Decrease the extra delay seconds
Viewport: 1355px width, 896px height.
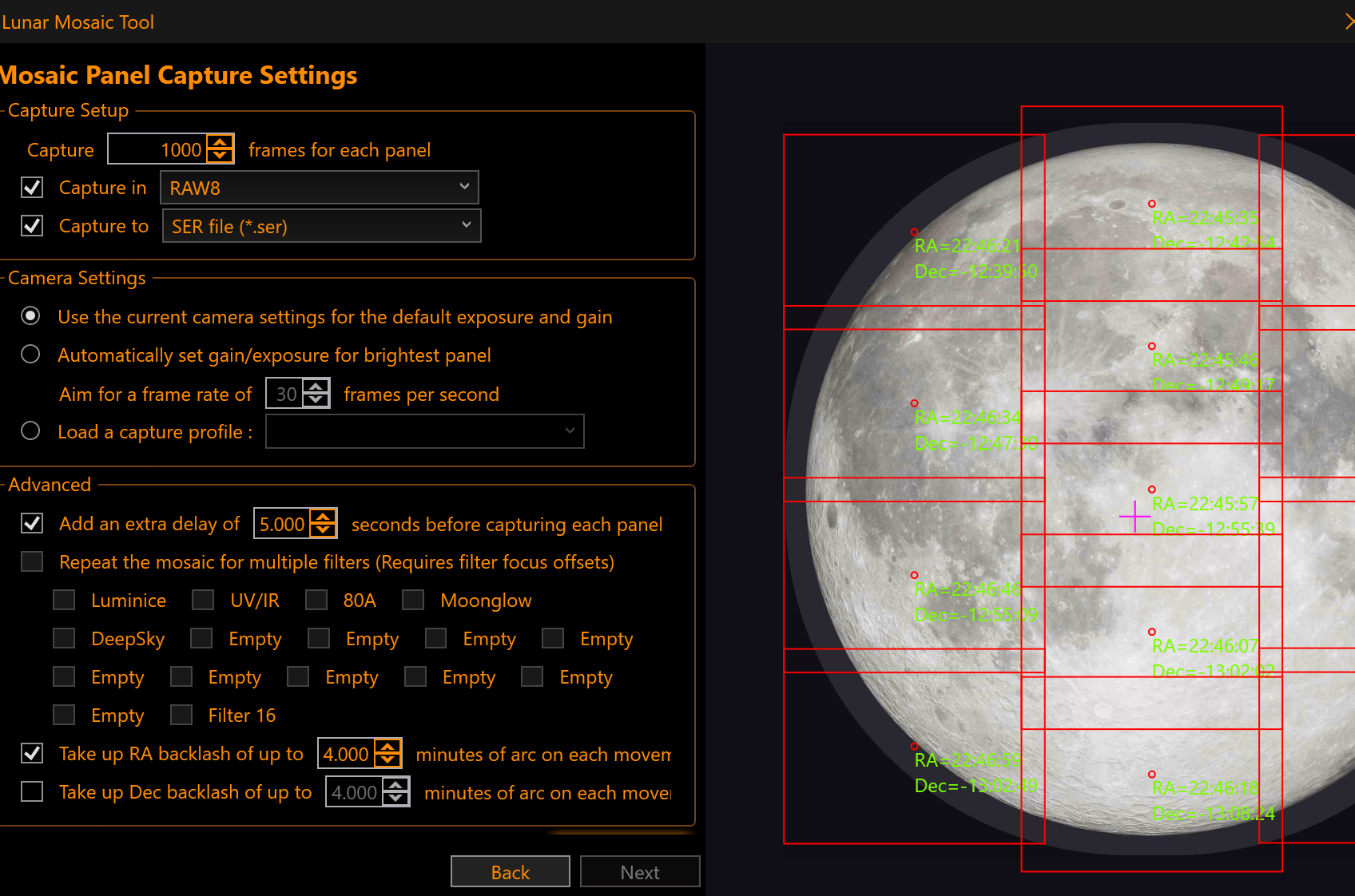[x=323, y=531]
